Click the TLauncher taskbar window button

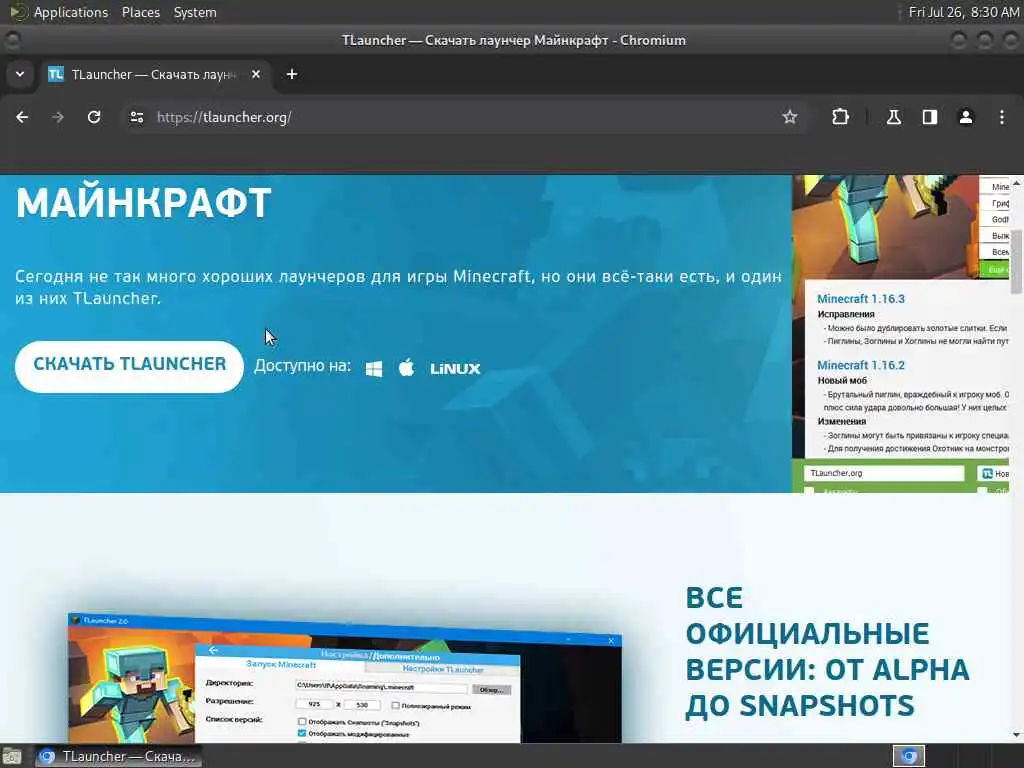point(118,756)
